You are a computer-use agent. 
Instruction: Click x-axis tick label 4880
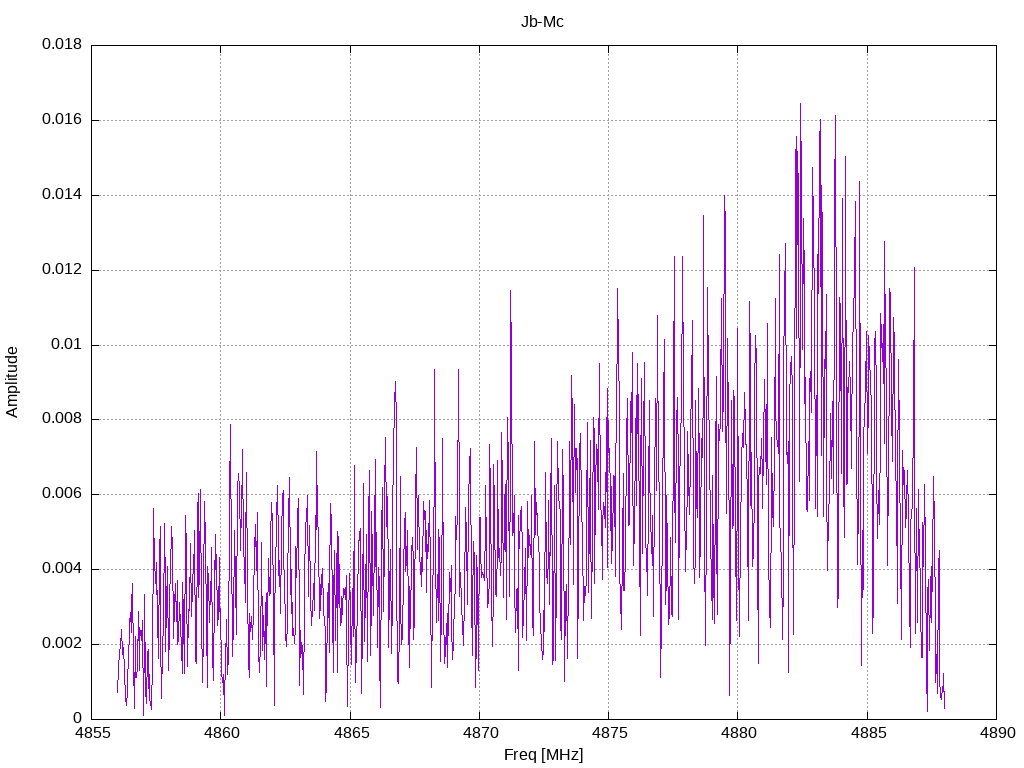click(739, 733)
